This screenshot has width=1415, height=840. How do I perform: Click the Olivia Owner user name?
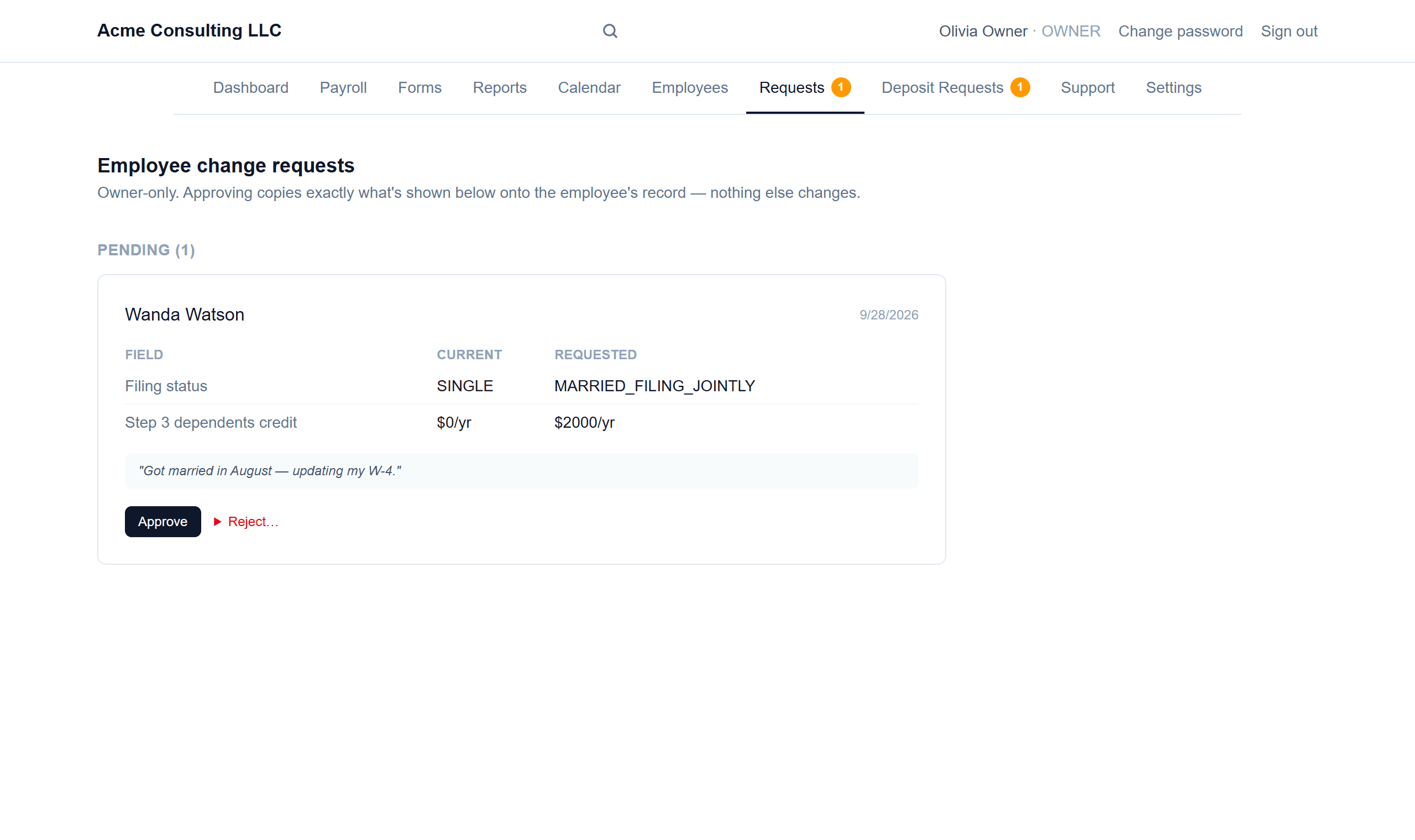983,31
